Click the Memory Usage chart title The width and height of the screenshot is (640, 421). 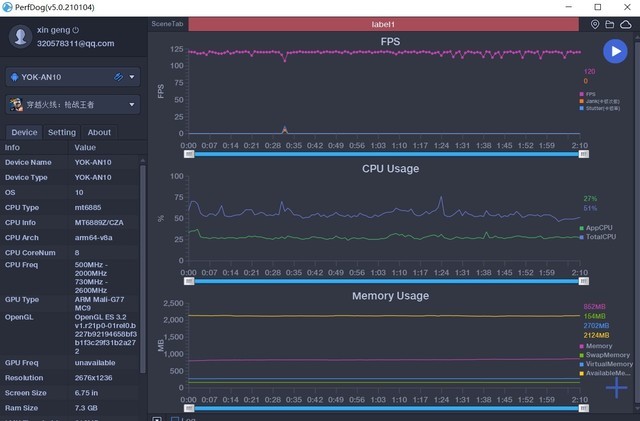390,296
